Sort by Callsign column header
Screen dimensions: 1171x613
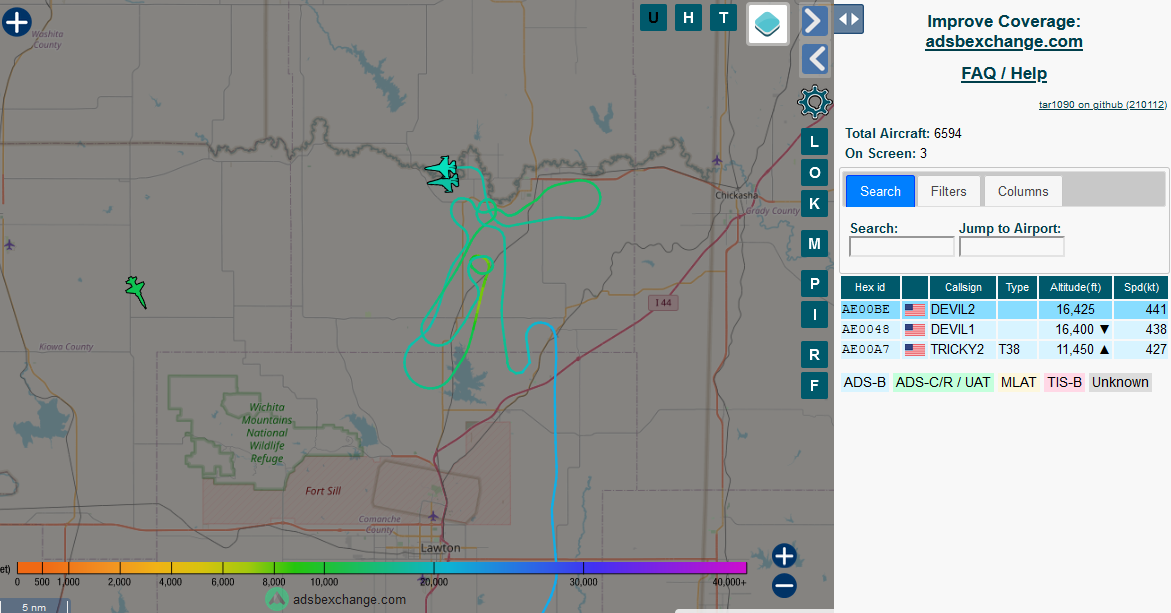pyautogui.click(x=963, y=287)
